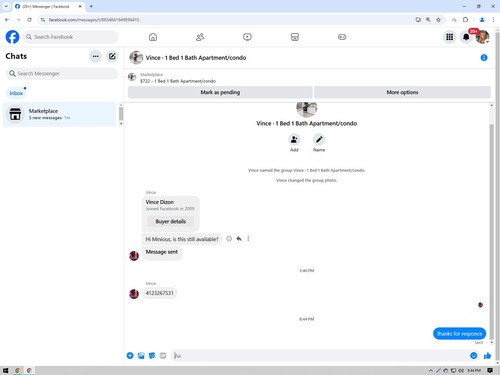
Task: Open browser extensions puzzle icon
Action: (x=465, y=20)
